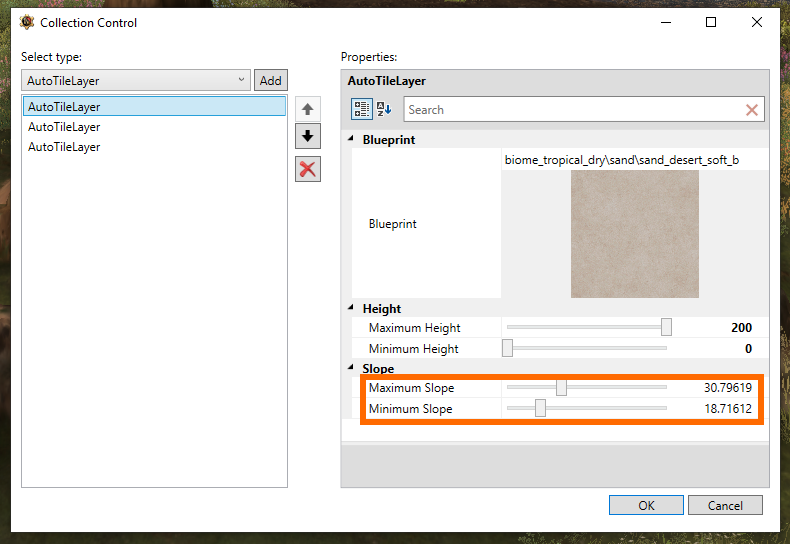
Task: Click the Minimum Slope slider handle
Action: (x=540, y=408)
